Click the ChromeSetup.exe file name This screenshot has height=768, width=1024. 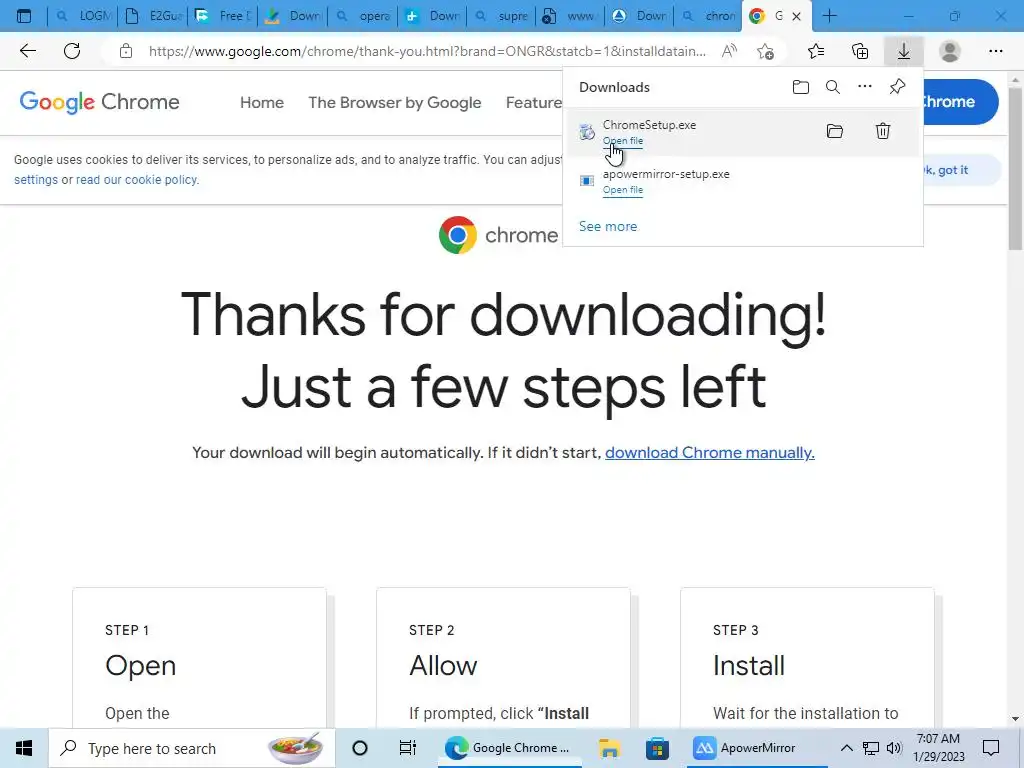[649, 125]
